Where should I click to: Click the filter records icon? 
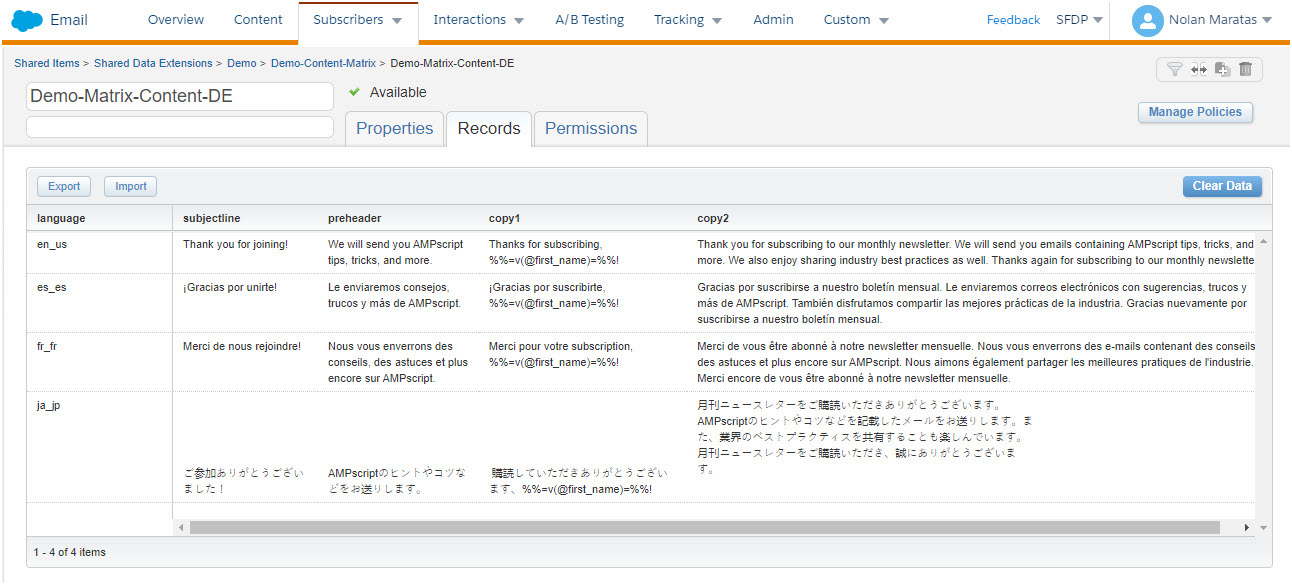point(1175,69)
